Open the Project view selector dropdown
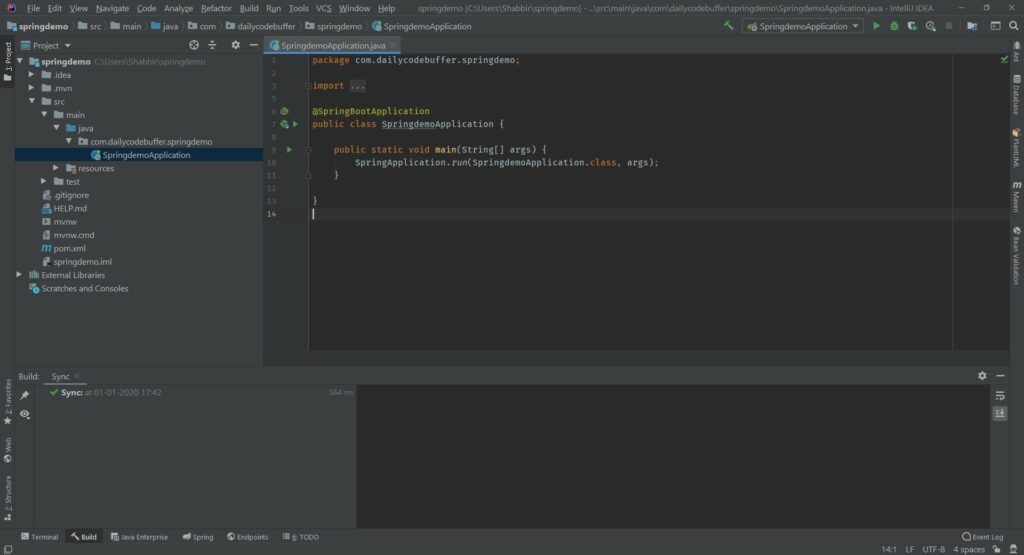The image size is (1024, 555). [x=46, y=45]
